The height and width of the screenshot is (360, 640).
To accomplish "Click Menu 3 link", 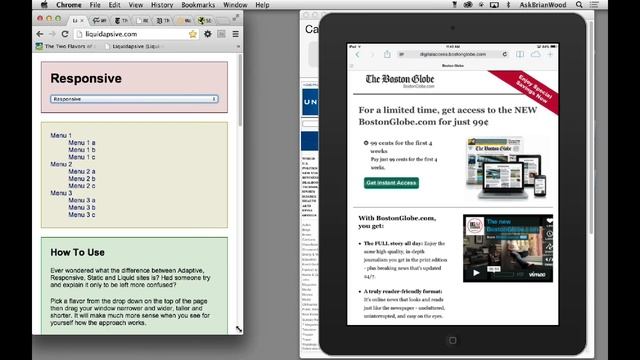I will pyautogui.click(x=61, y=193).
